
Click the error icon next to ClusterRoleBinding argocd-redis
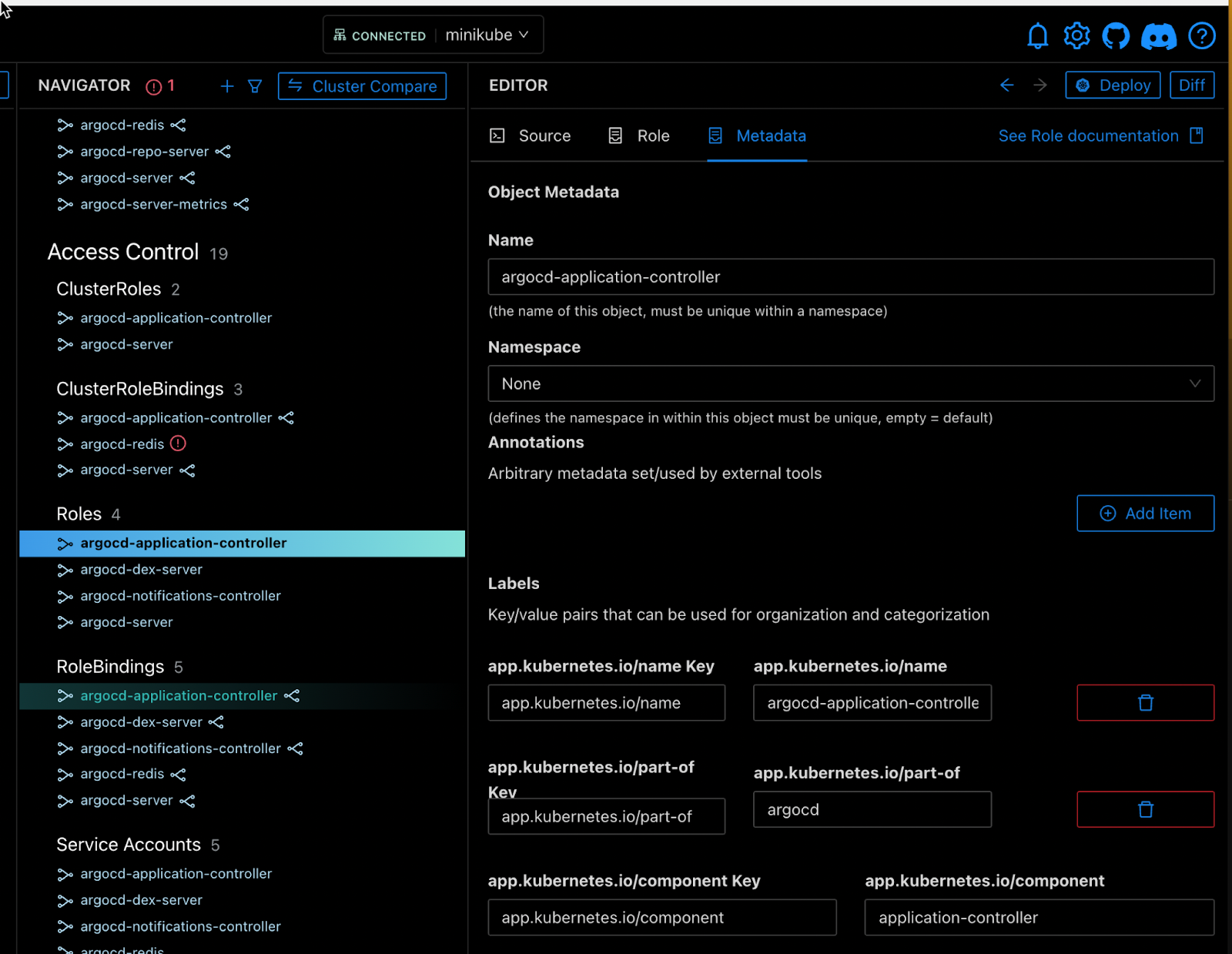coord(178,444)
